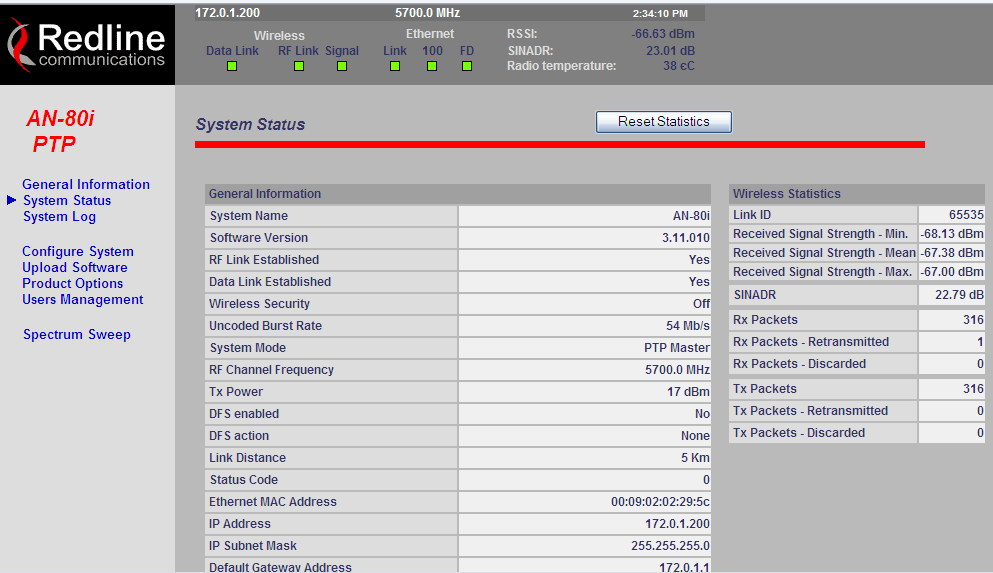Click the Ethernet 100 speed LED
Image resolution: width=993 pixels, height=573 pixels.
coord(432,66)
